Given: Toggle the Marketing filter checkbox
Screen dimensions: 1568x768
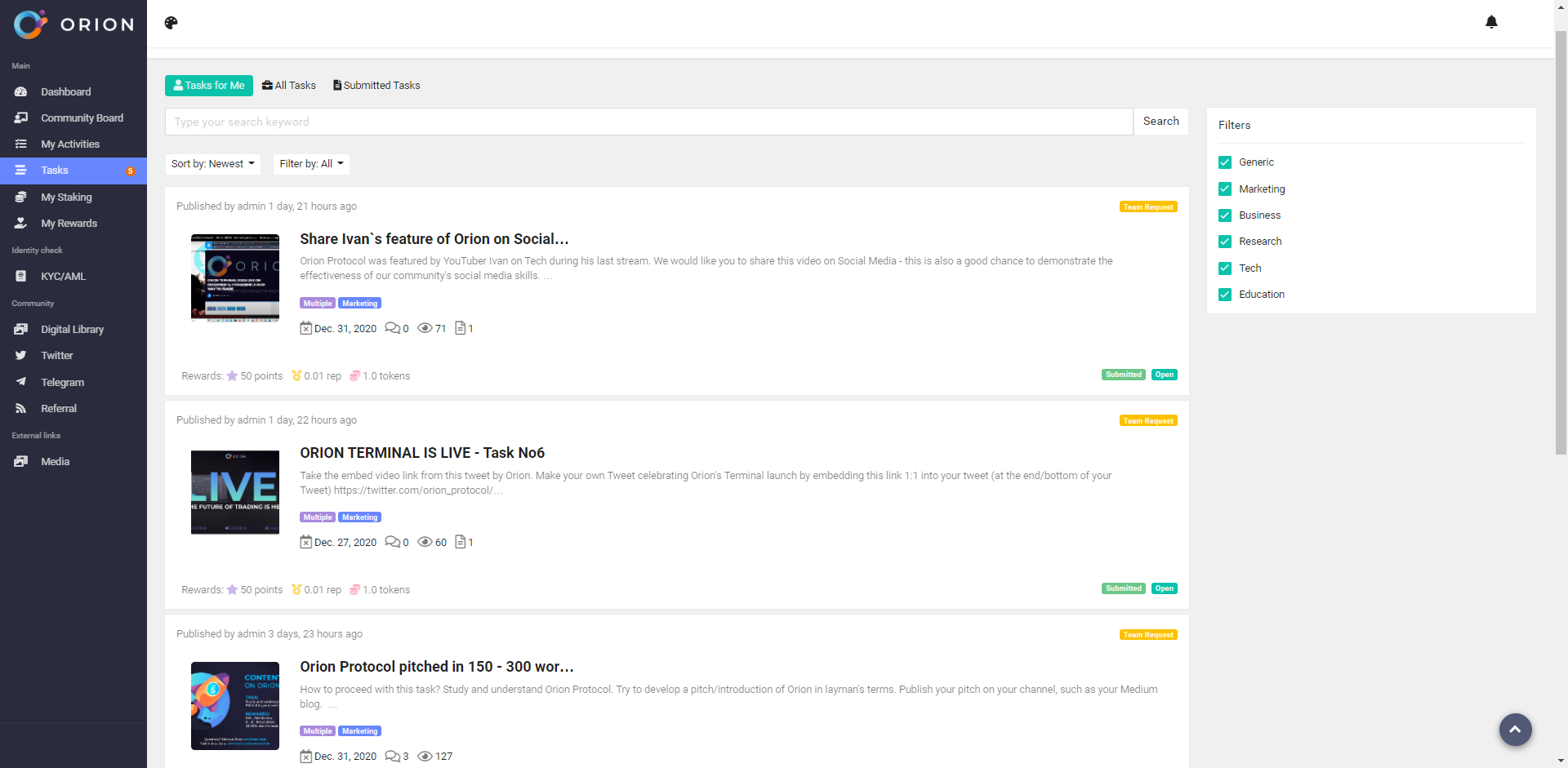Looking at the screenshot, I should [1225, 189].
